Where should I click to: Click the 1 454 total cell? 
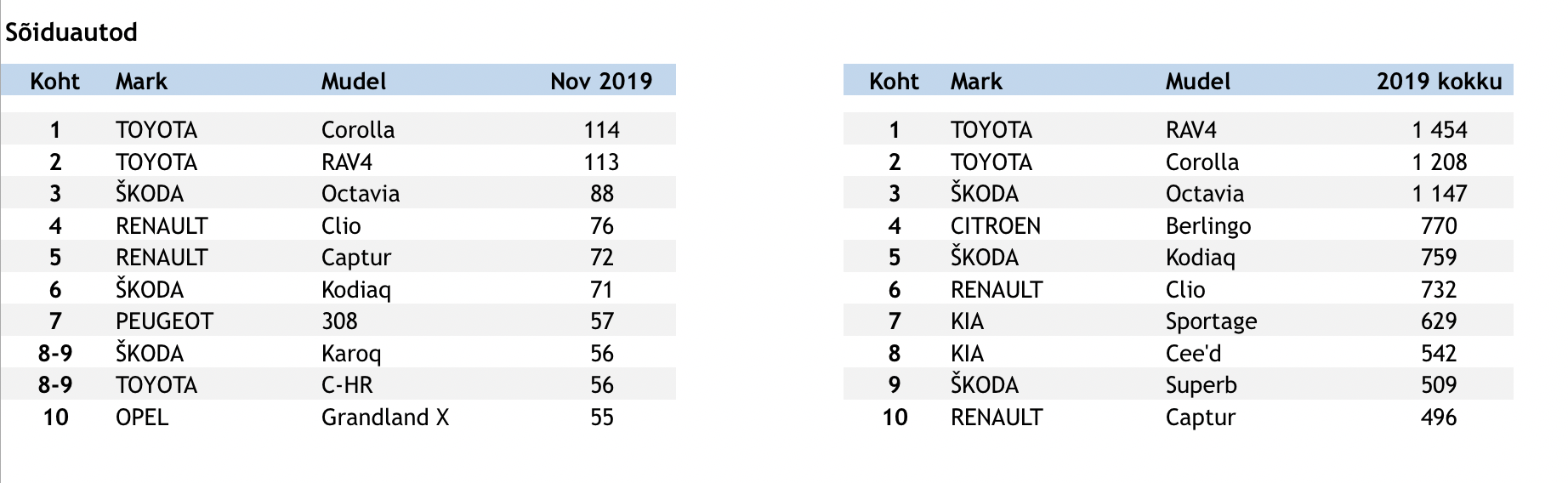coord(1440,130)
